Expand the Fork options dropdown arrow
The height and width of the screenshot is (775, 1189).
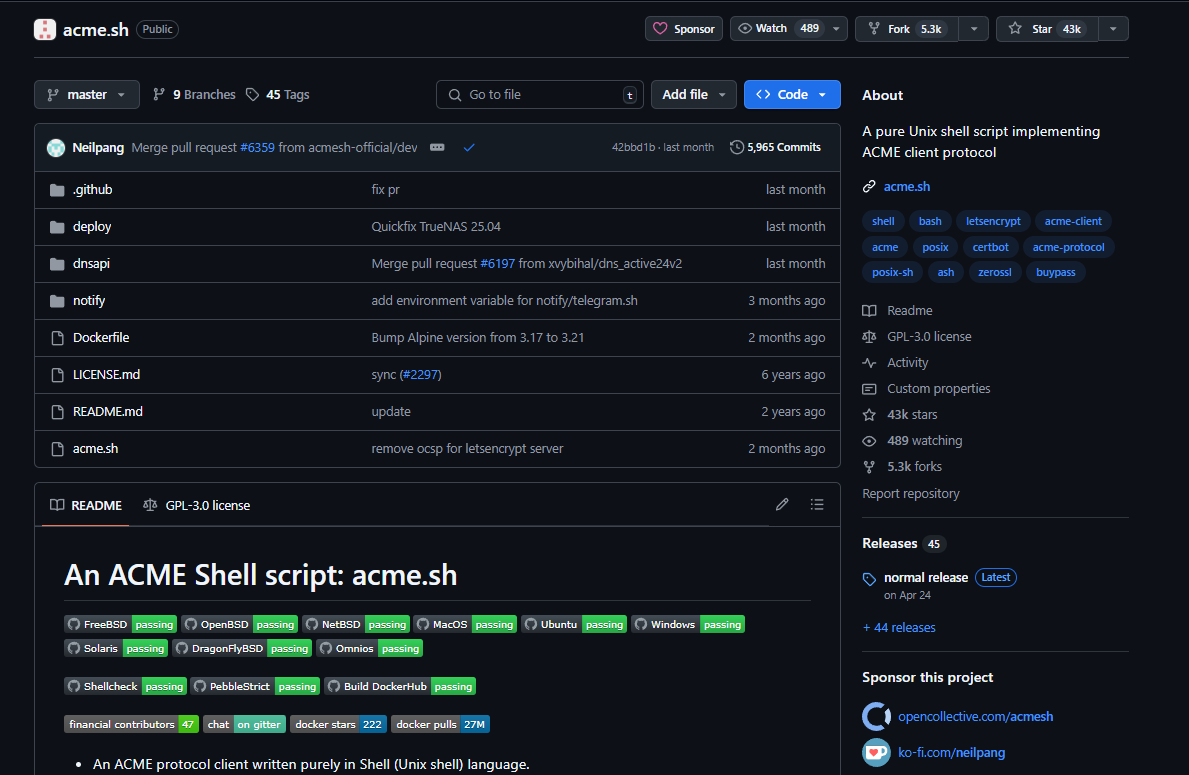pyautogui.click(x=974, y=29)
